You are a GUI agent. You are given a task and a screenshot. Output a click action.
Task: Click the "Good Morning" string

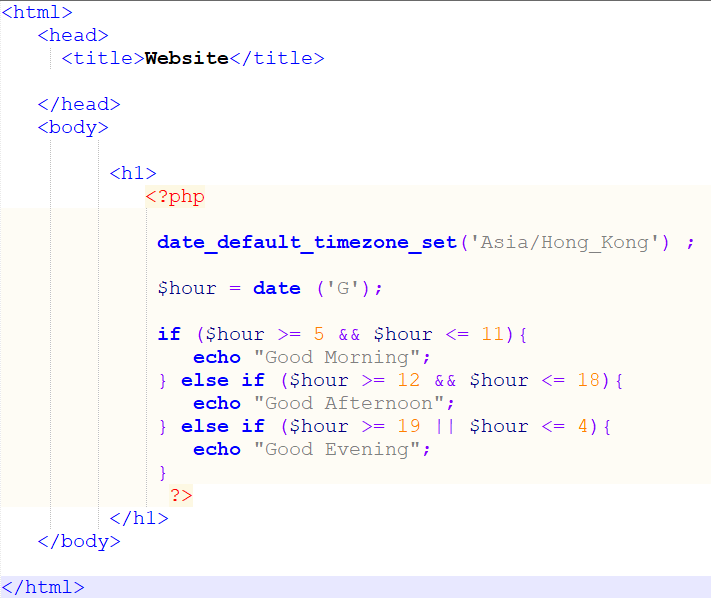(336, 358)
